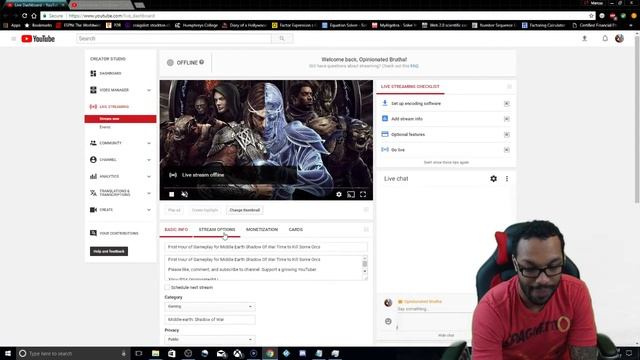This screenshot has height=360, width=640.
Task: Click the emoji icon in chat
Action: [x=388, y=322]
